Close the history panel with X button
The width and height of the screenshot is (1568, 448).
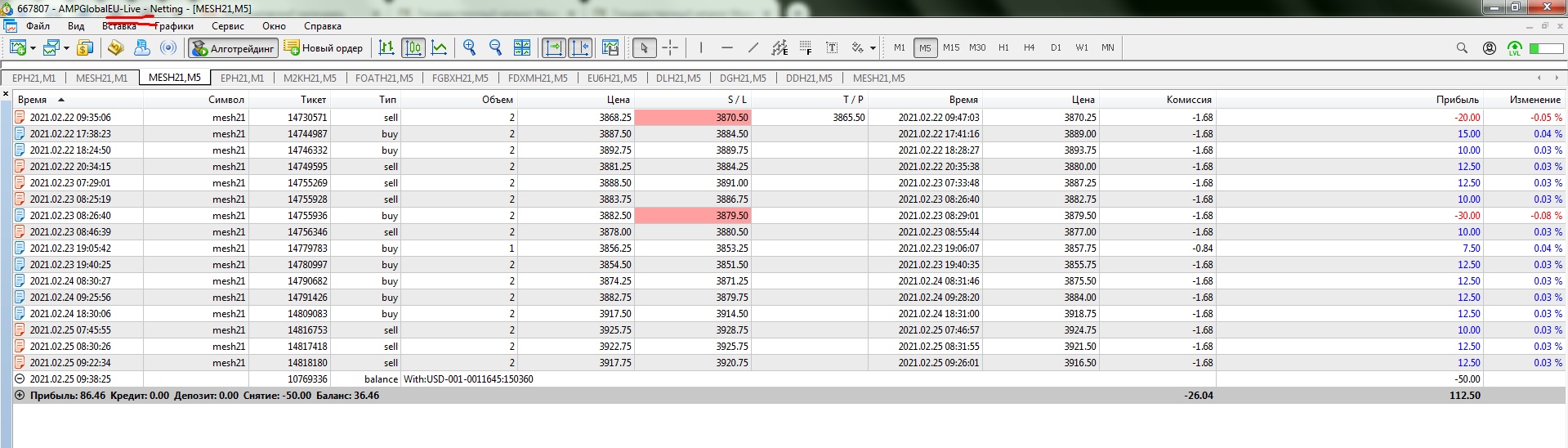[6, 95]
